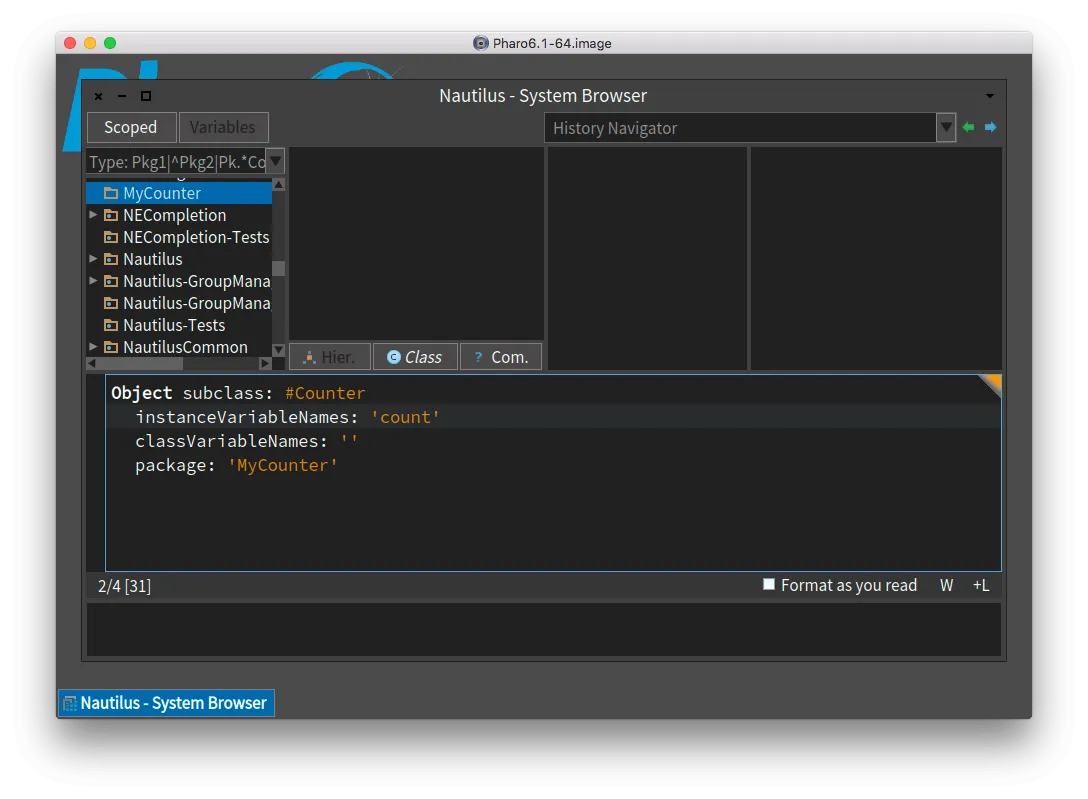Screen dimensions: 1088x799
Task: Enable Format as you read checkbox
Action: (769, 585)
